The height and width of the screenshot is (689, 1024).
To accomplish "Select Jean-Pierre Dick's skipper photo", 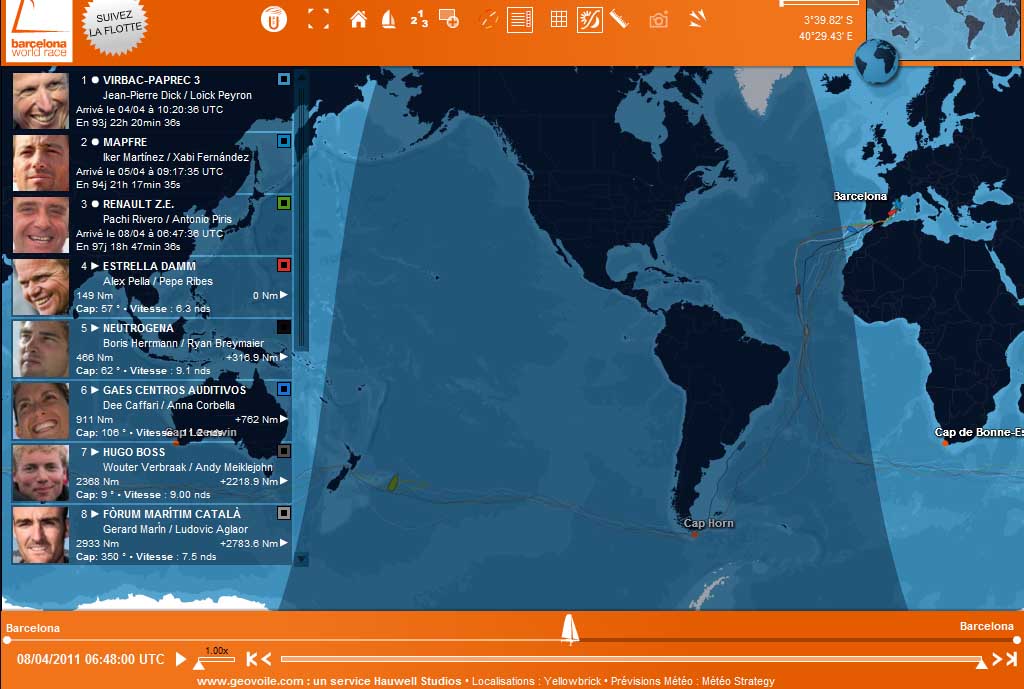I will [40, 101].
